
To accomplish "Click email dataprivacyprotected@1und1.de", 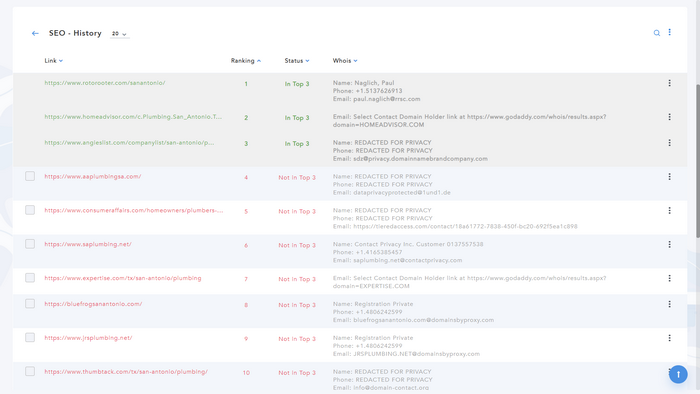I will (402, 193).
